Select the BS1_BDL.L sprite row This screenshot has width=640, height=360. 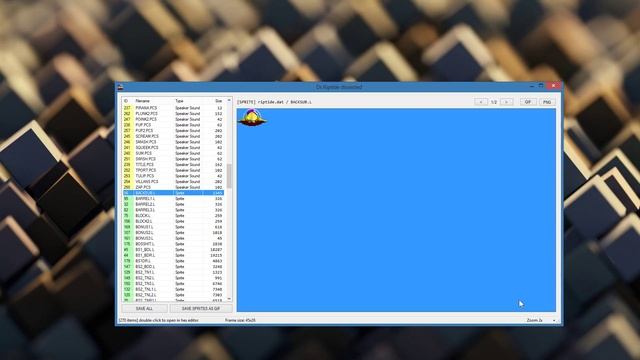tap(173, 249)
